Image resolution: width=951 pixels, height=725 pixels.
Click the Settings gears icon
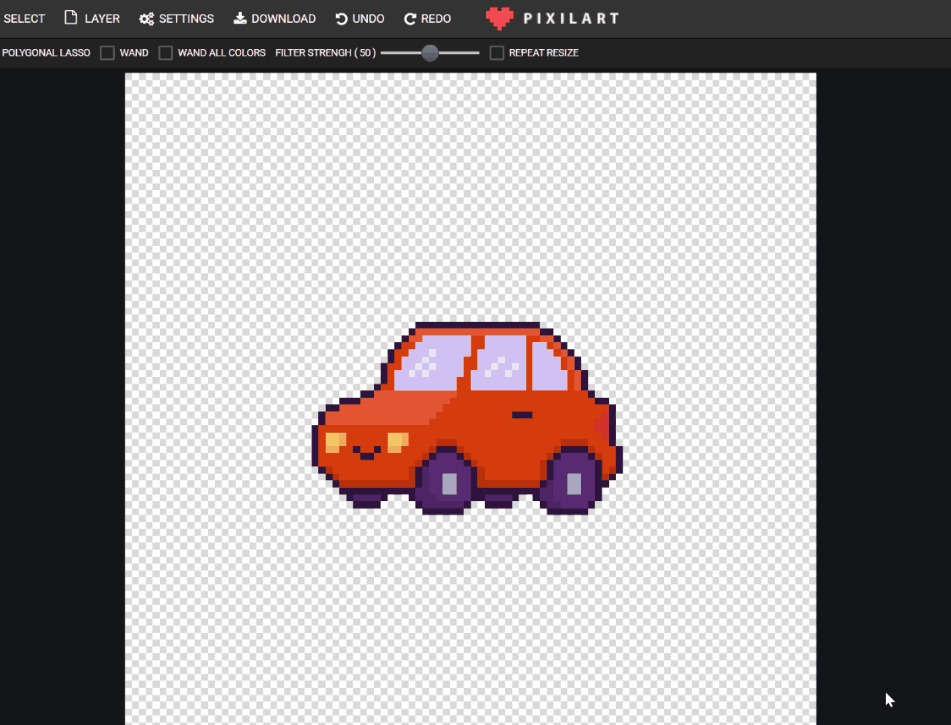point(146,19)
